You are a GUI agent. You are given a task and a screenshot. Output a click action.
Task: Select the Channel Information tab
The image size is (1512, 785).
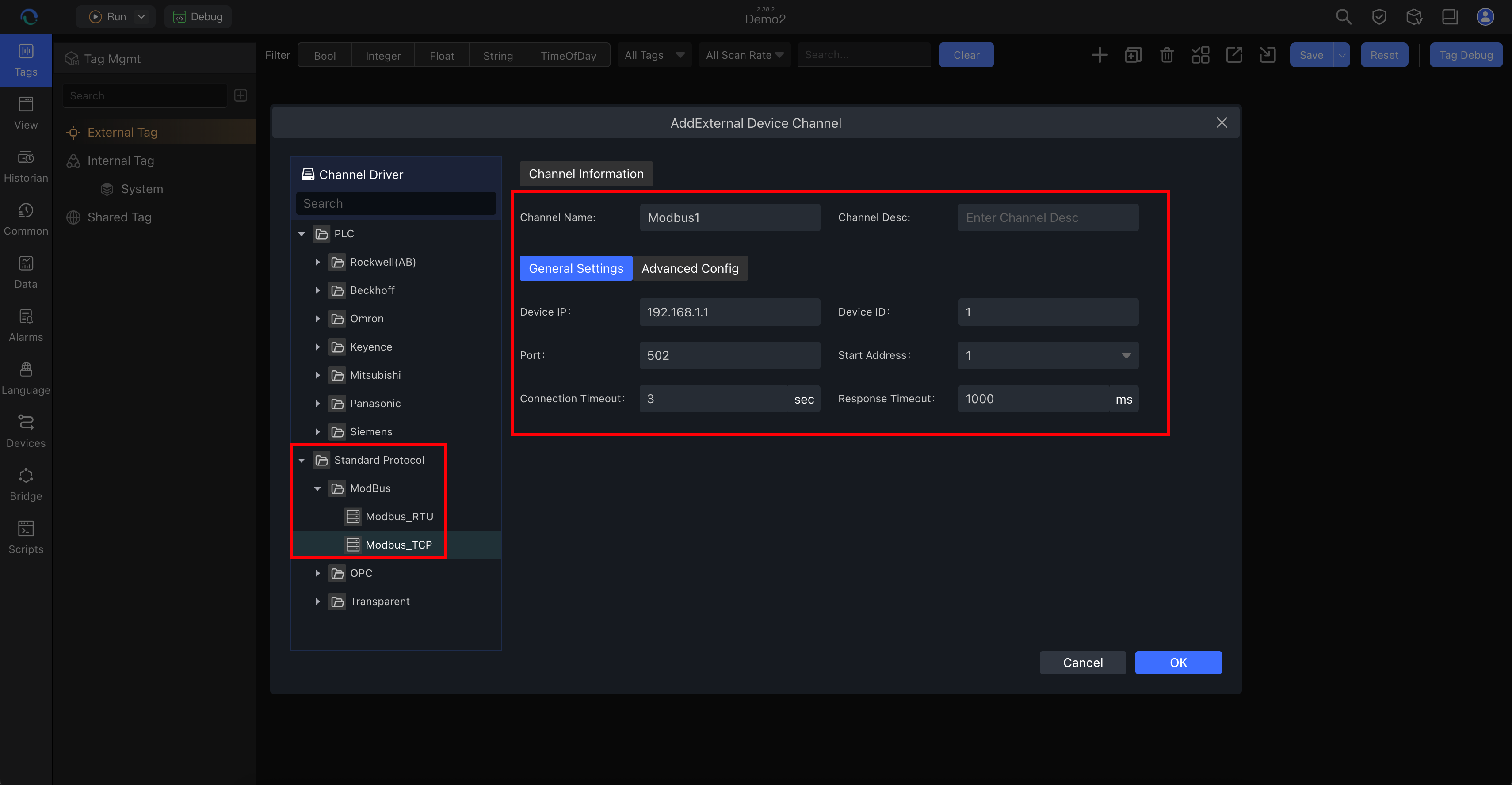coord(586,174)
